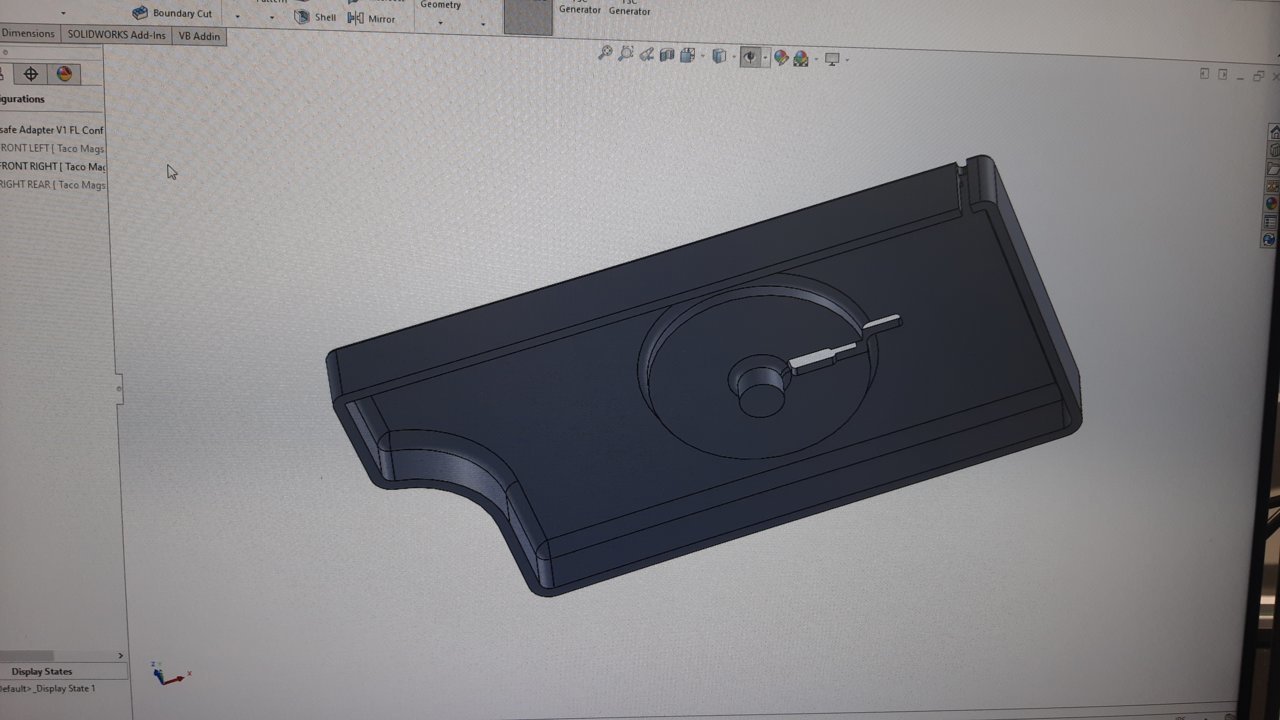Open View Orientation dropdown arrow

coord(703,57)
